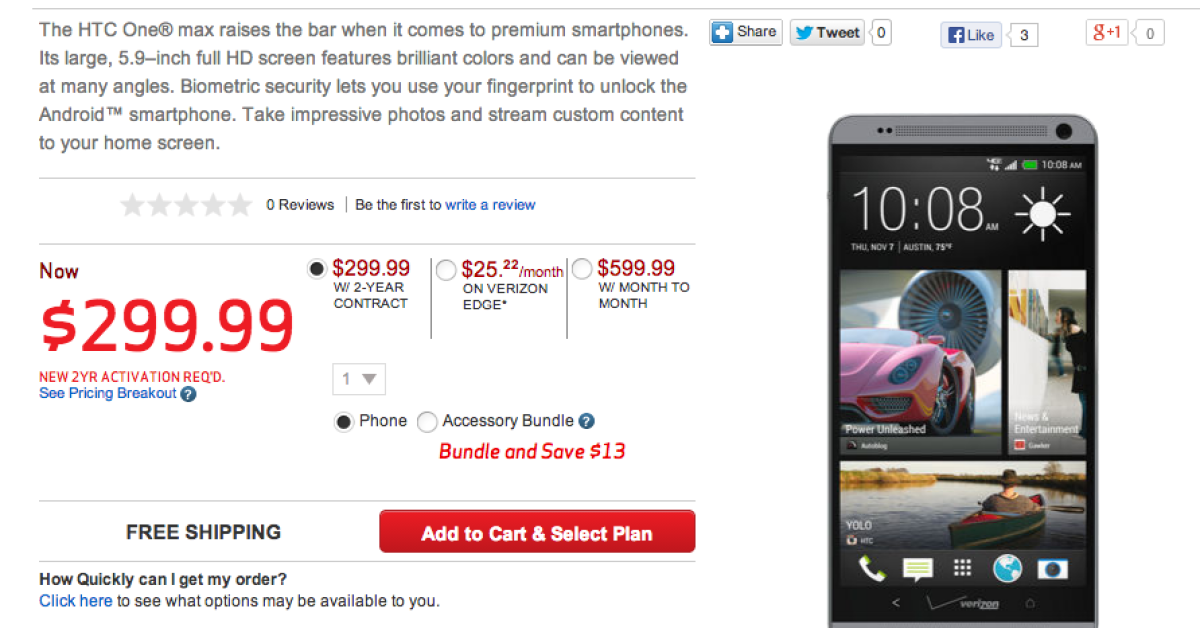Viewport: 1200px width, 628px height.
Task: Click the Google +1 button
Action: [1109, 33]
